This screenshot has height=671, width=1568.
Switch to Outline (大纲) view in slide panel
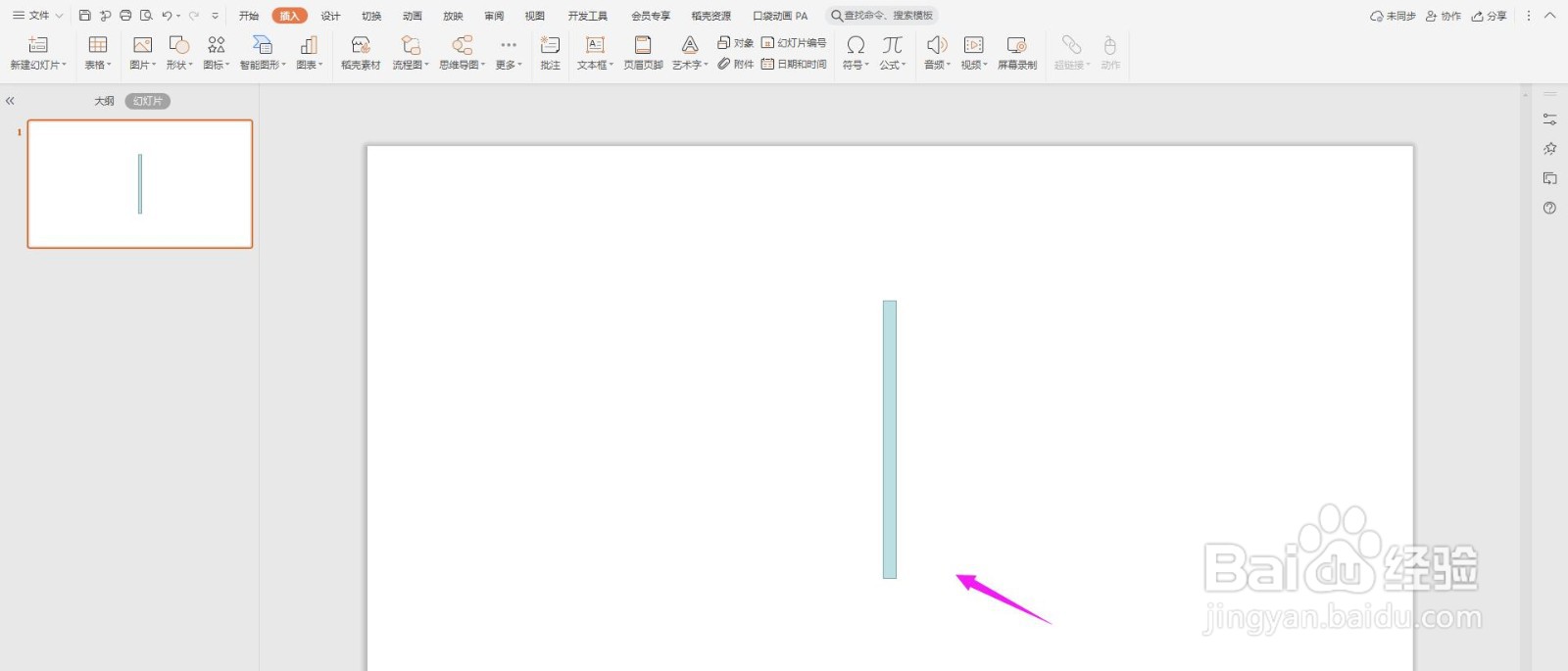click(x=104, y=101)
